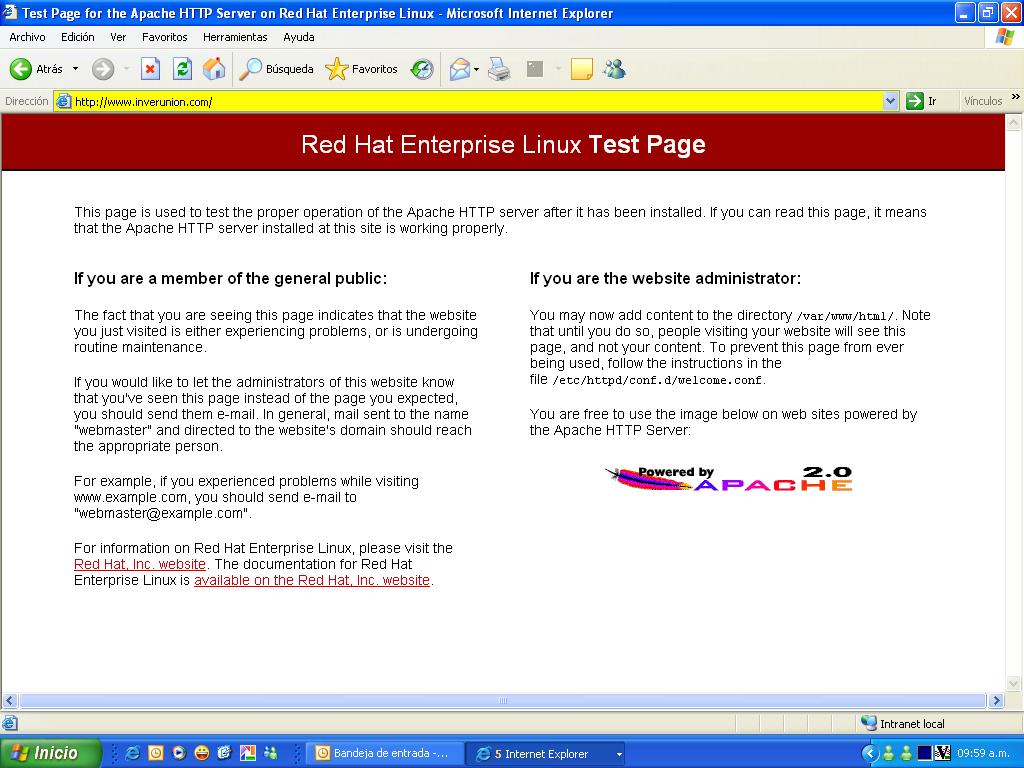Click the greyed Edit toolbar icon
Image resolution: width=1024 pixels, height=768 pixels.
pyautogui.click(x=535, y=69)
